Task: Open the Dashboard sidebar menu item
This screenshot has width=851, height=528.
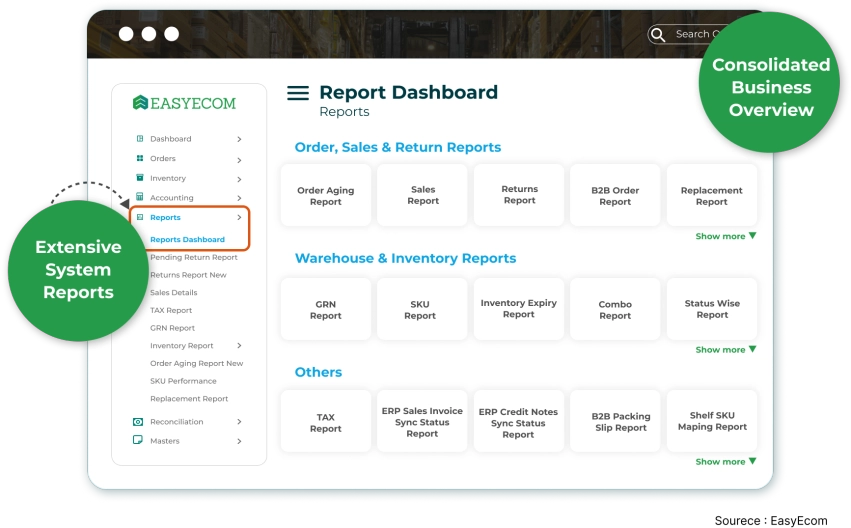Action: (x=170, y=139)
